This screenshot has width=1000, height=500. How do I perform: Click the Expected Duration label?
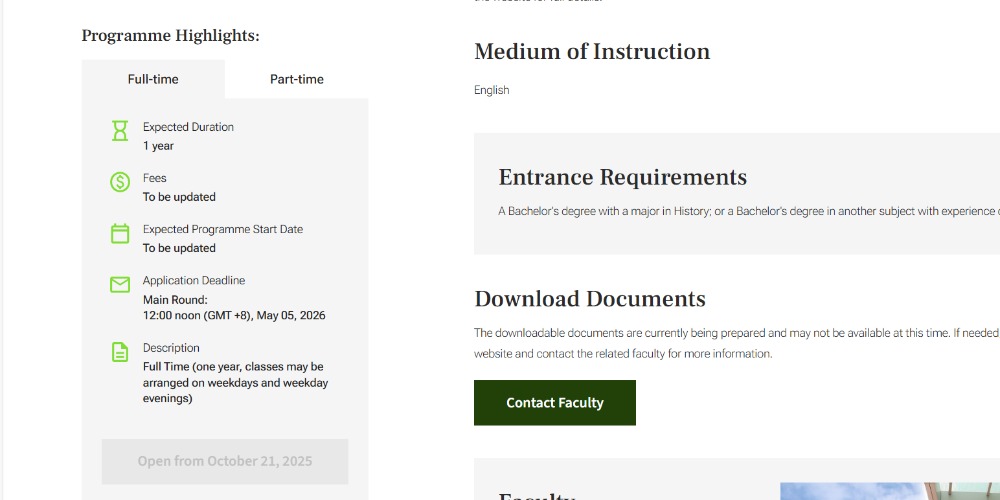pyautogui.click(x=188, y=127)
